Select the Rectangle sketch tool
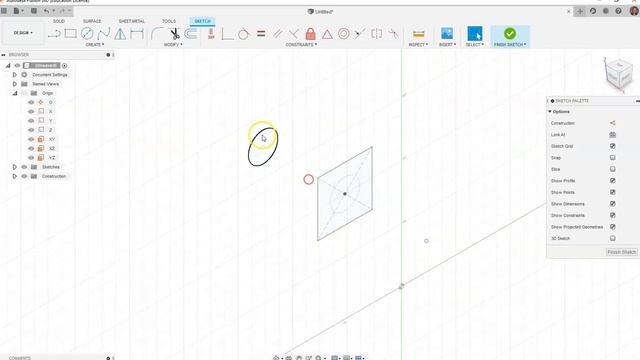640x360 pixels. 70,33
